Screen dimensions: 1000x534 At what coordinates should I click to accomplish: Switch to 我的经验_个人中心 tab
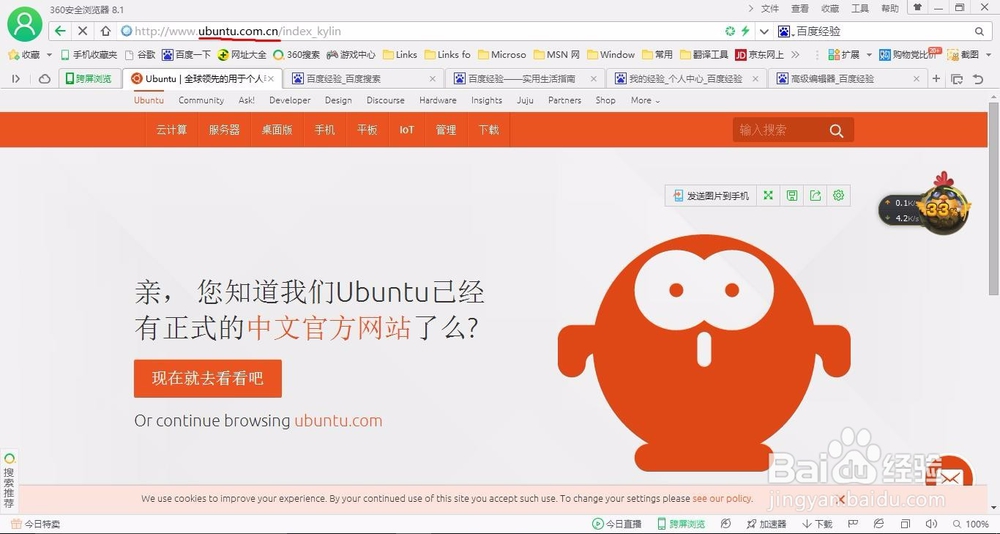tap(686, 78)
